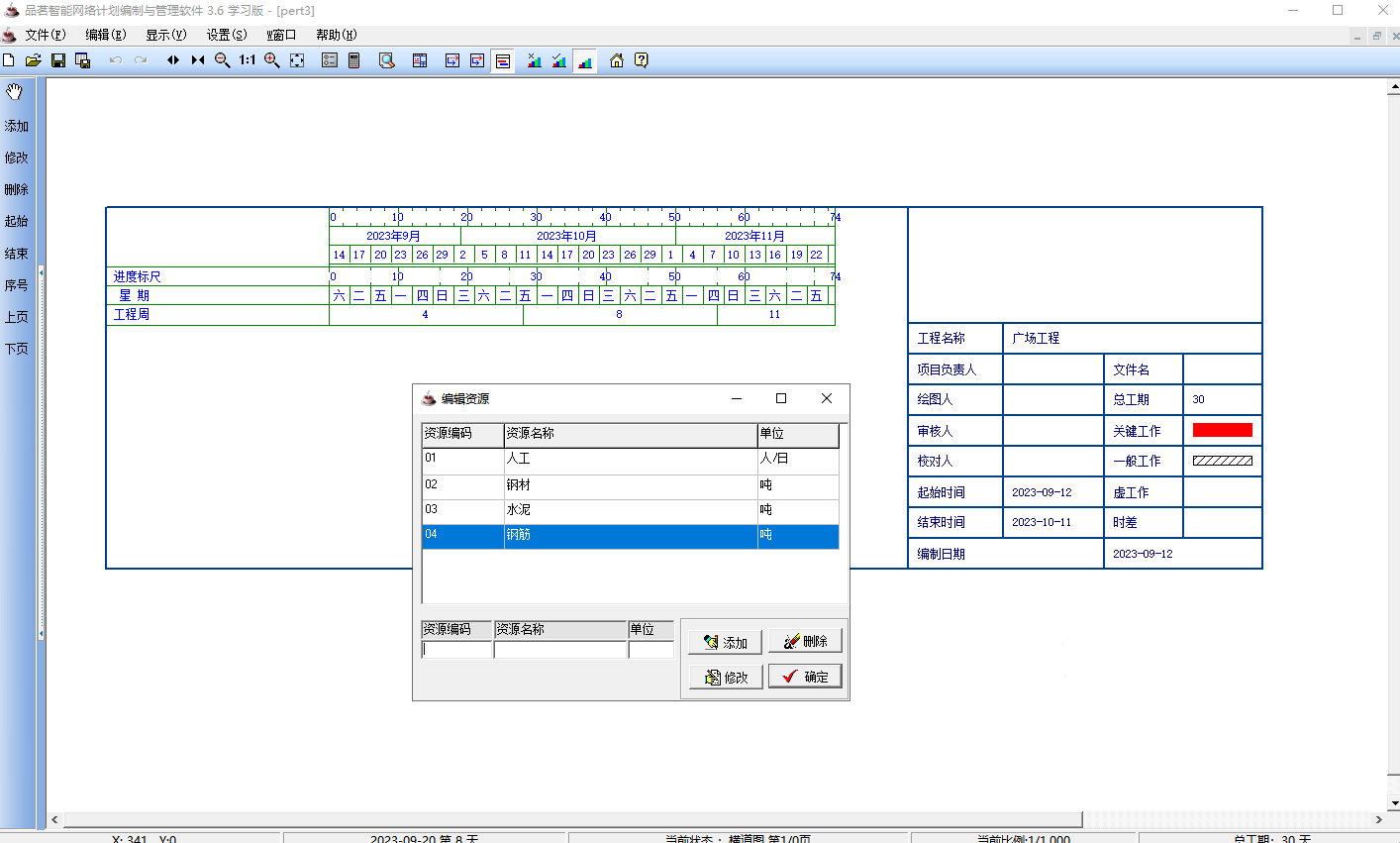Click 起始 in the left sidebar

point(17,221)
